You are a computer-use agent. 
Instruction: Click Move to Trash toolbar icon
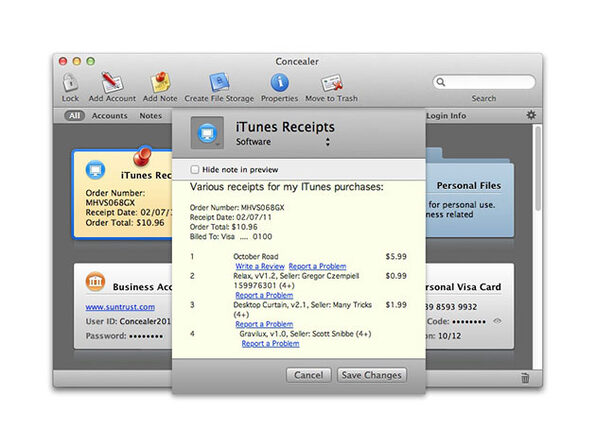coord(331,82)
